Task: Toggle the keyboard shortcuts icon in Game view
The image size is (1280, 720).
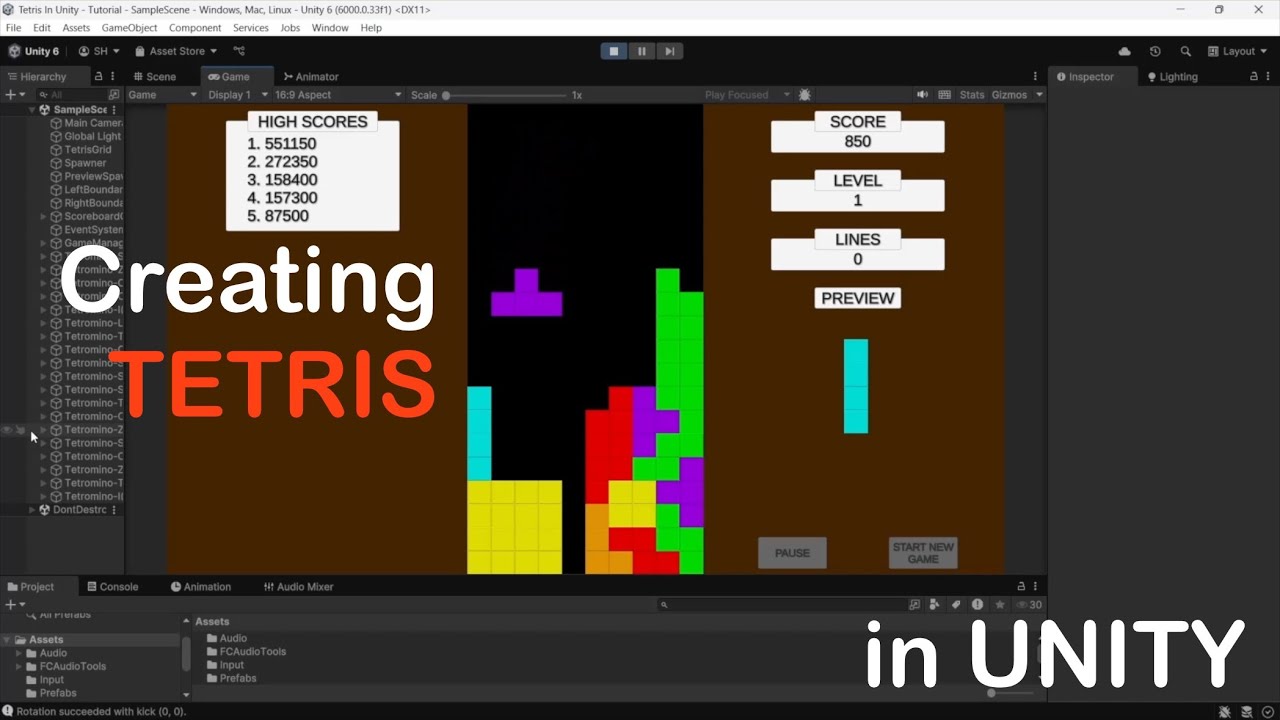Action: 945,95
